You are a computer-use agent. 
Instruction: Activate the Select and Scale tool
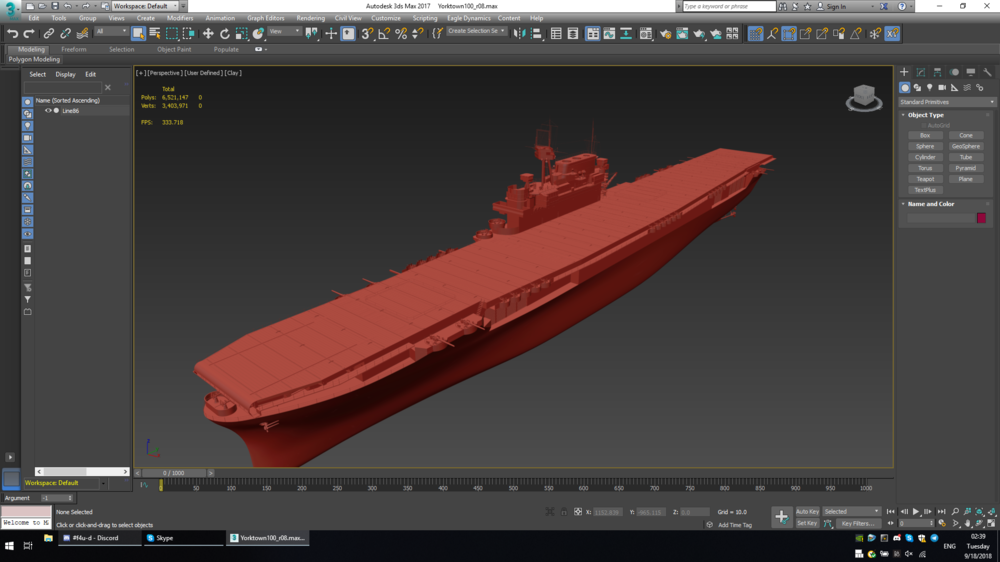point(241,34)
